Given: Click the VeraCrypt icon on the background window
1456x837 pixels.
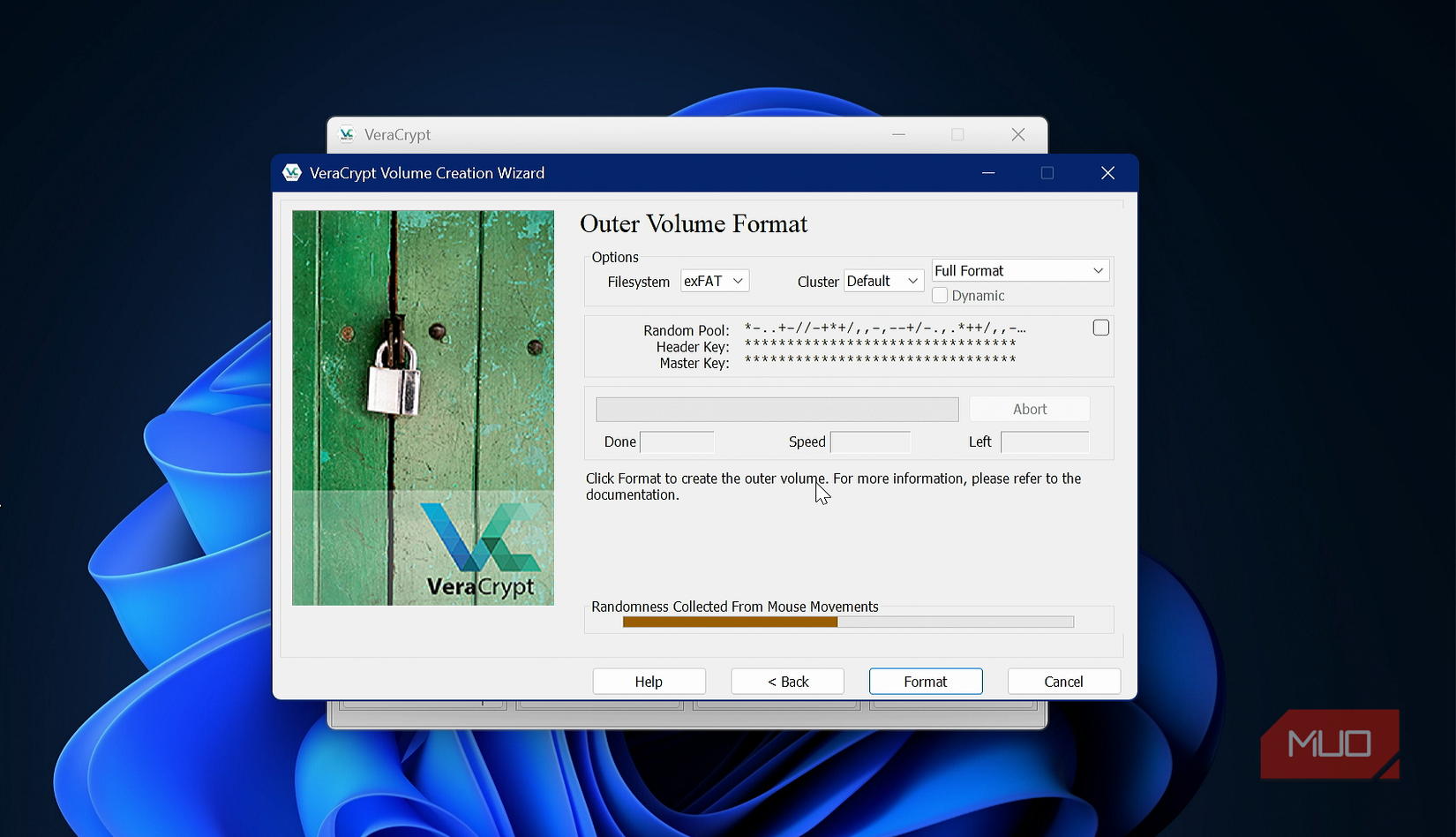Looking at the screenshot, I should (347, 134).
